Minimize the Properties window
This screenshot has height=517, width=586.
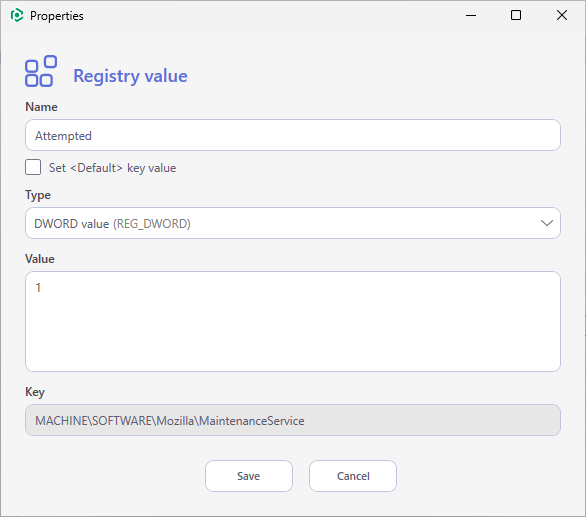(471, 15)
